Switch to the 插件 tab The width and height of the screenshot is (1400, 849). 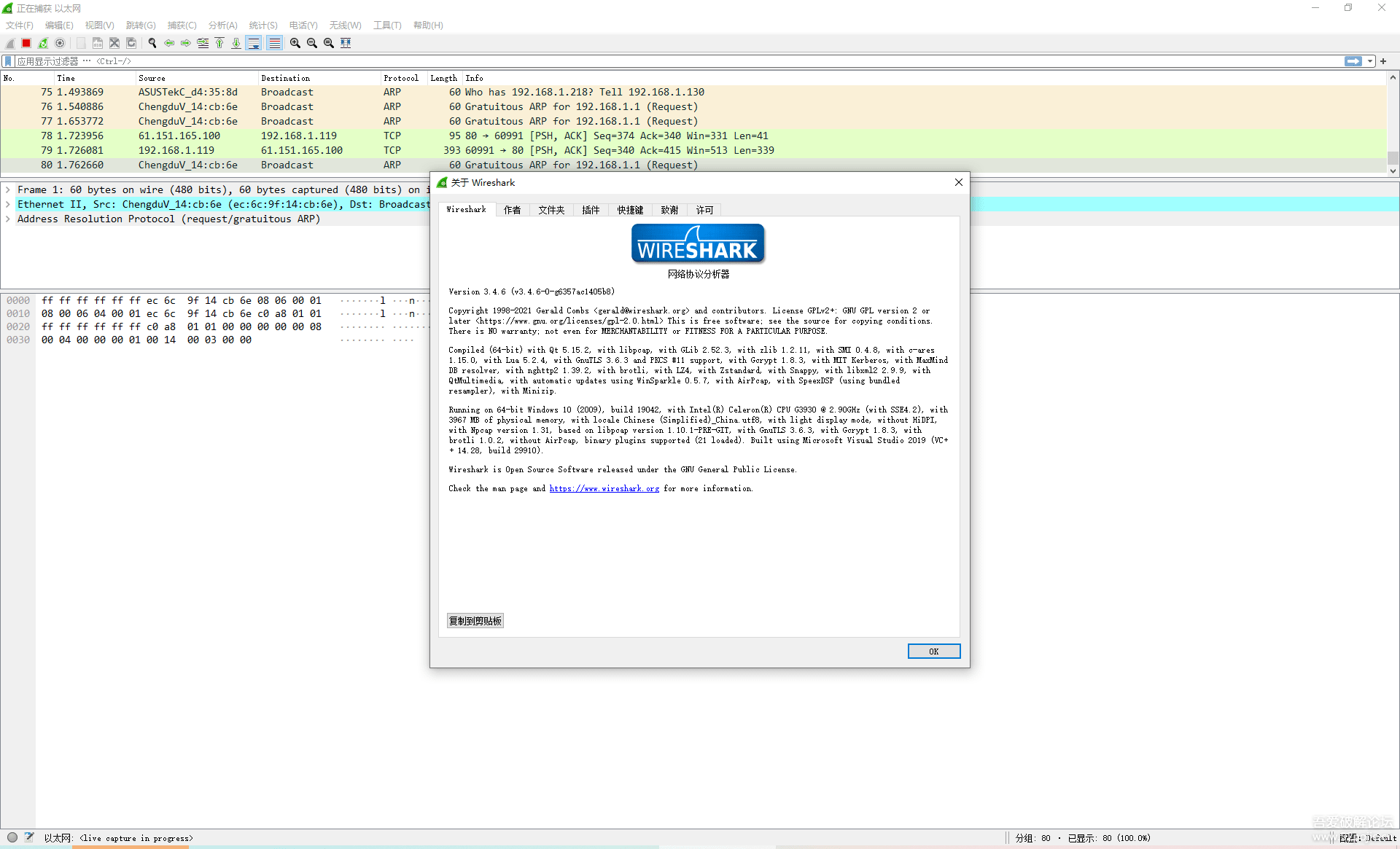(591, 210)
